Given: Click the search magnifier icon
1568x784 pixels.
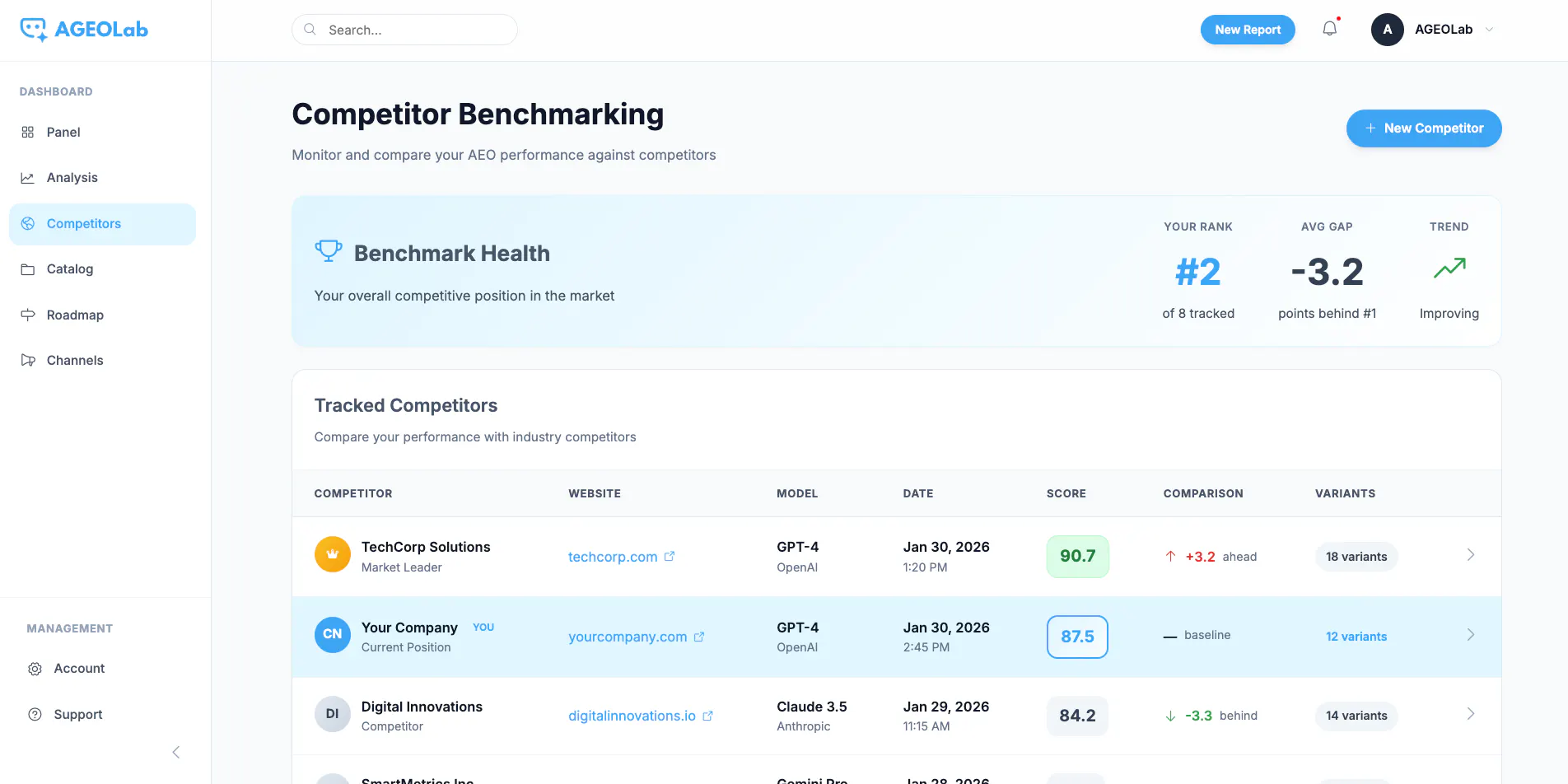Looking at the screenshot, I should (310, 30).
